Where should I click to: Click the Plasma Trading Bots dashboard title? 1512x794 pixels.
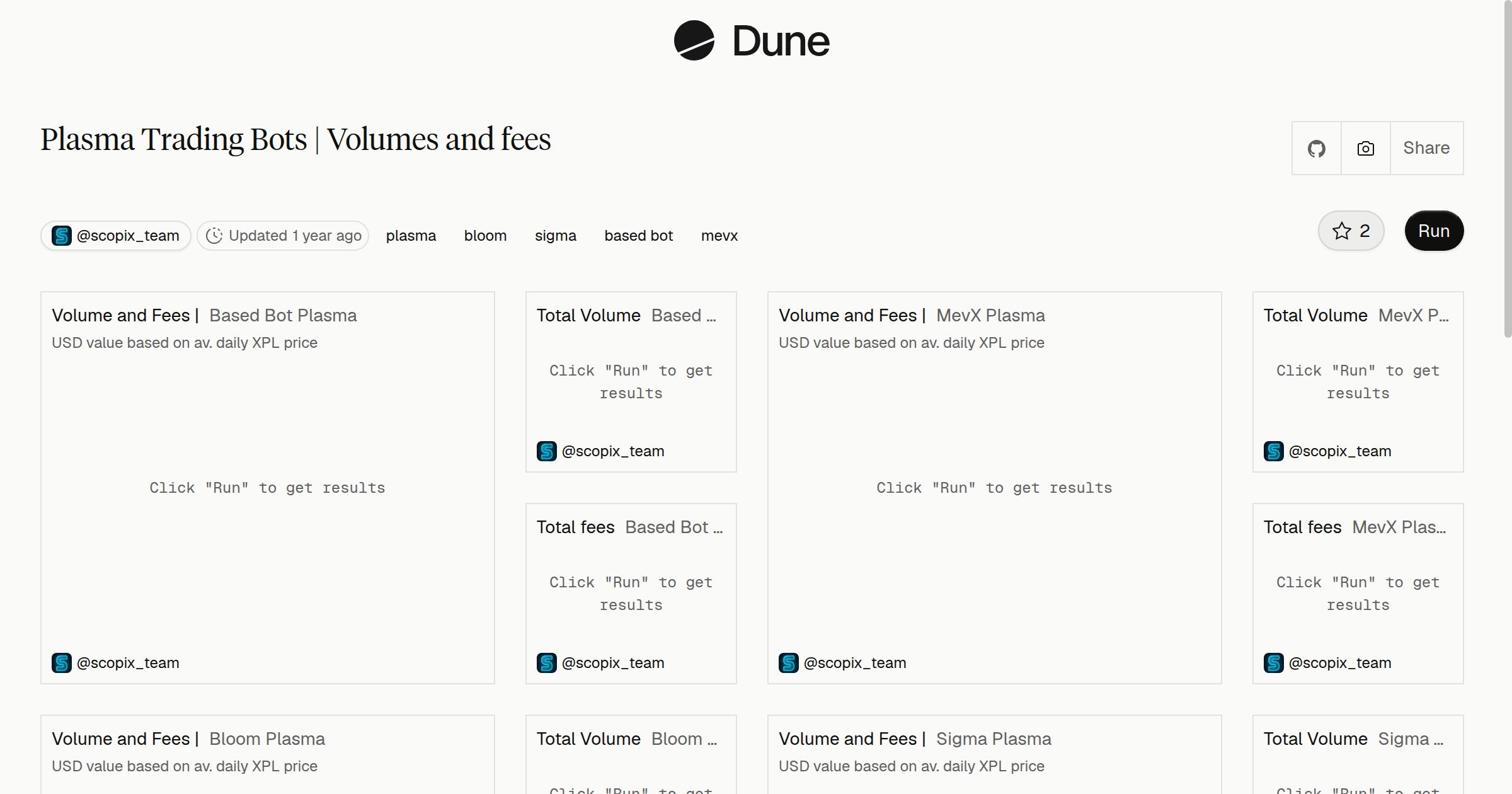tap(295, 139)
